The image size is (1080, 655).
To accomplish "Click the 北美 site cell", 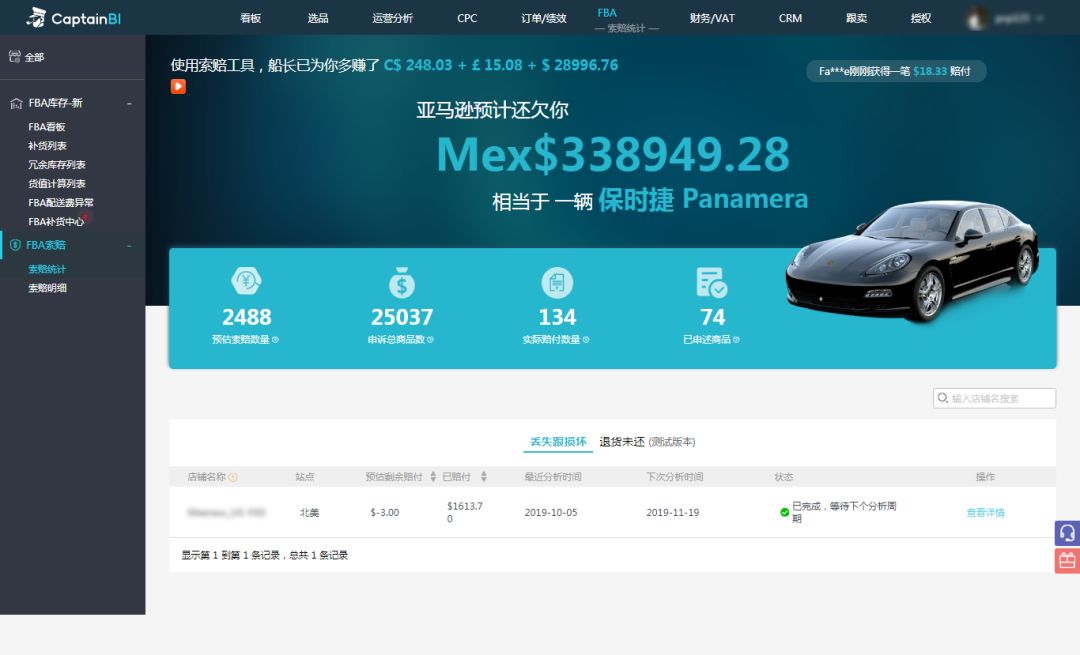I will [309, 512].
